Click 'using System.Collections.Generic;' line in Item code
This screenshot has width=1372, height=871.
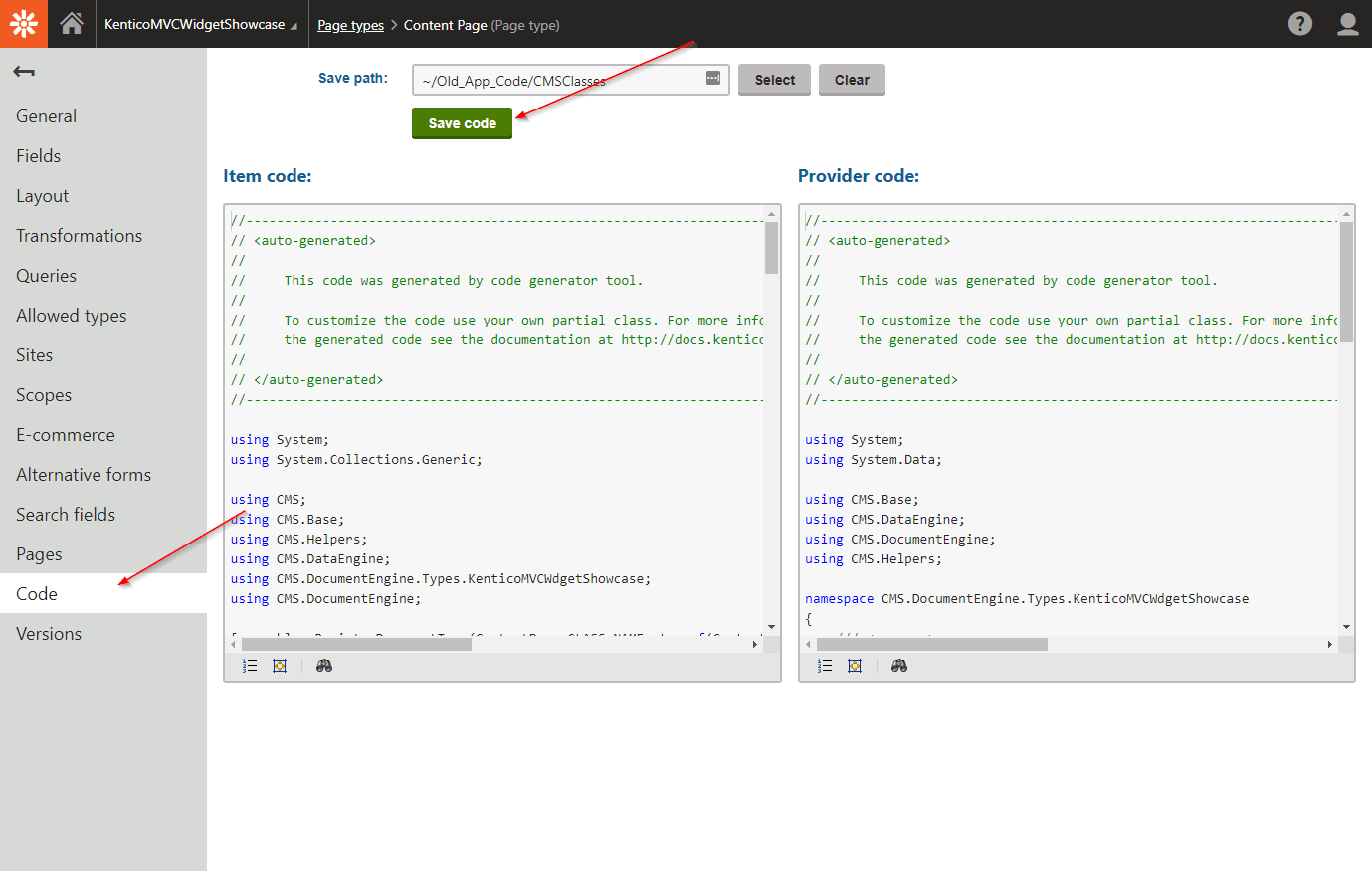356,460
